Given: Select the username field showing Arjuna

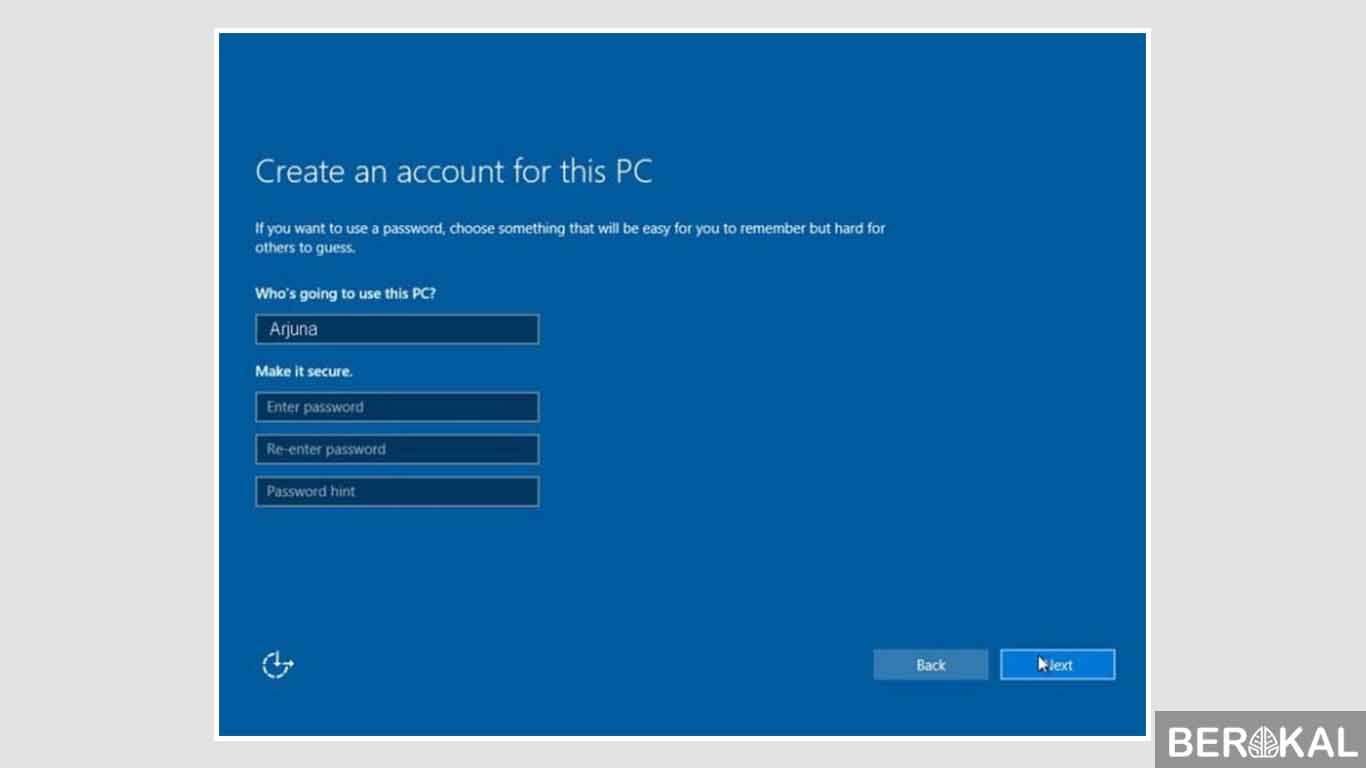Looking at the screenshot, I should [396, 329].
